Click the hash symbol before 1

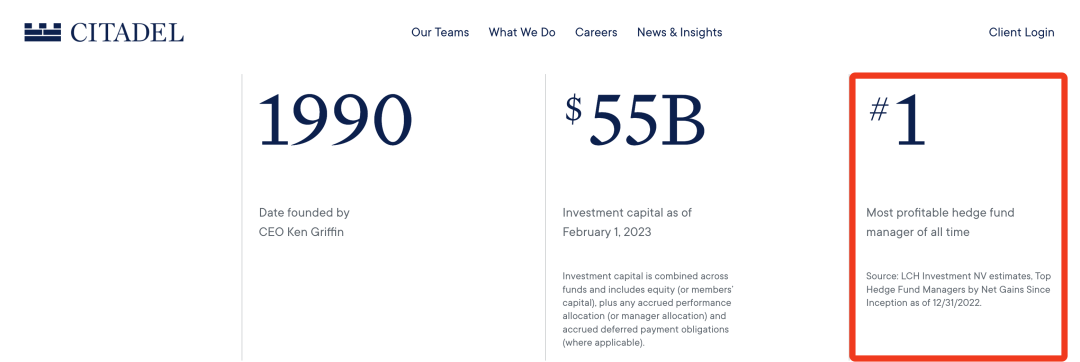click(878, 109)
